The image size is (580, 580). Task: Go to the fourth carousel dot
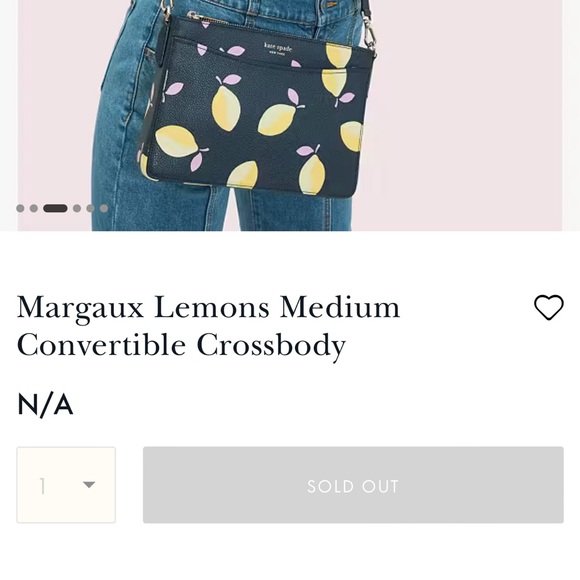[77, 208]
